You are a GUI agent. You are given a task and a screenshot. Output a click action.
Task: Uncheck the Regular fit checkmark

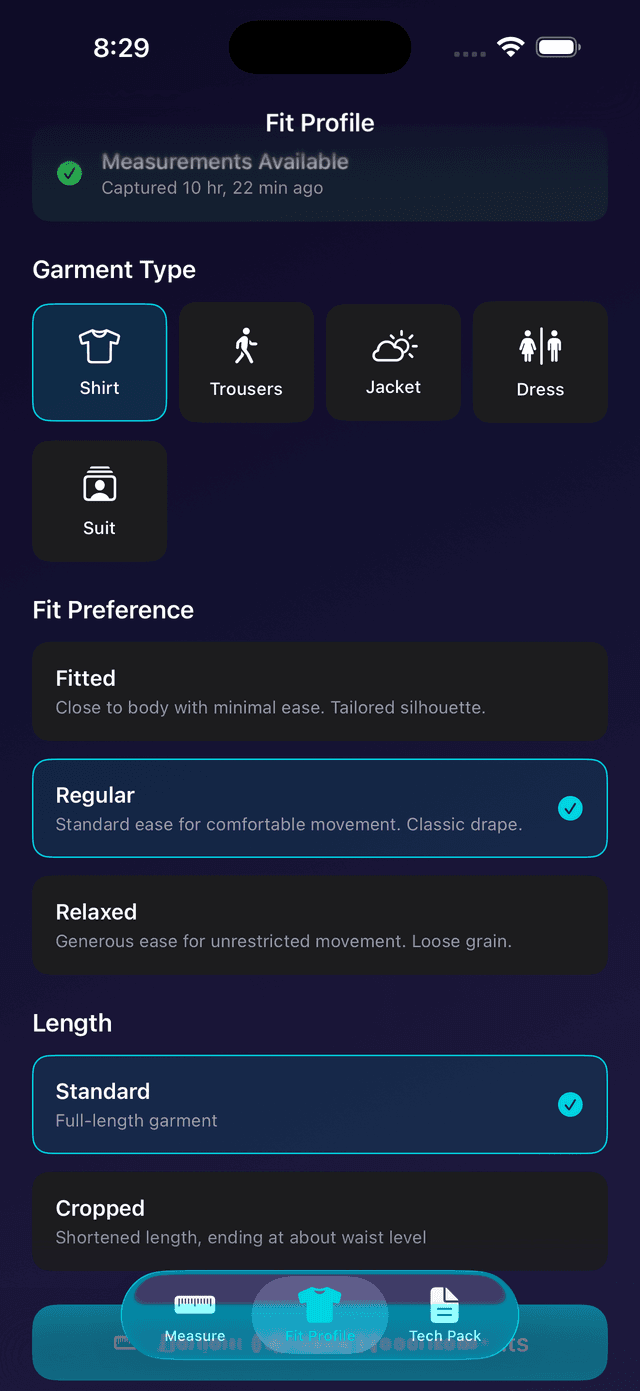[x=570, y=808]
